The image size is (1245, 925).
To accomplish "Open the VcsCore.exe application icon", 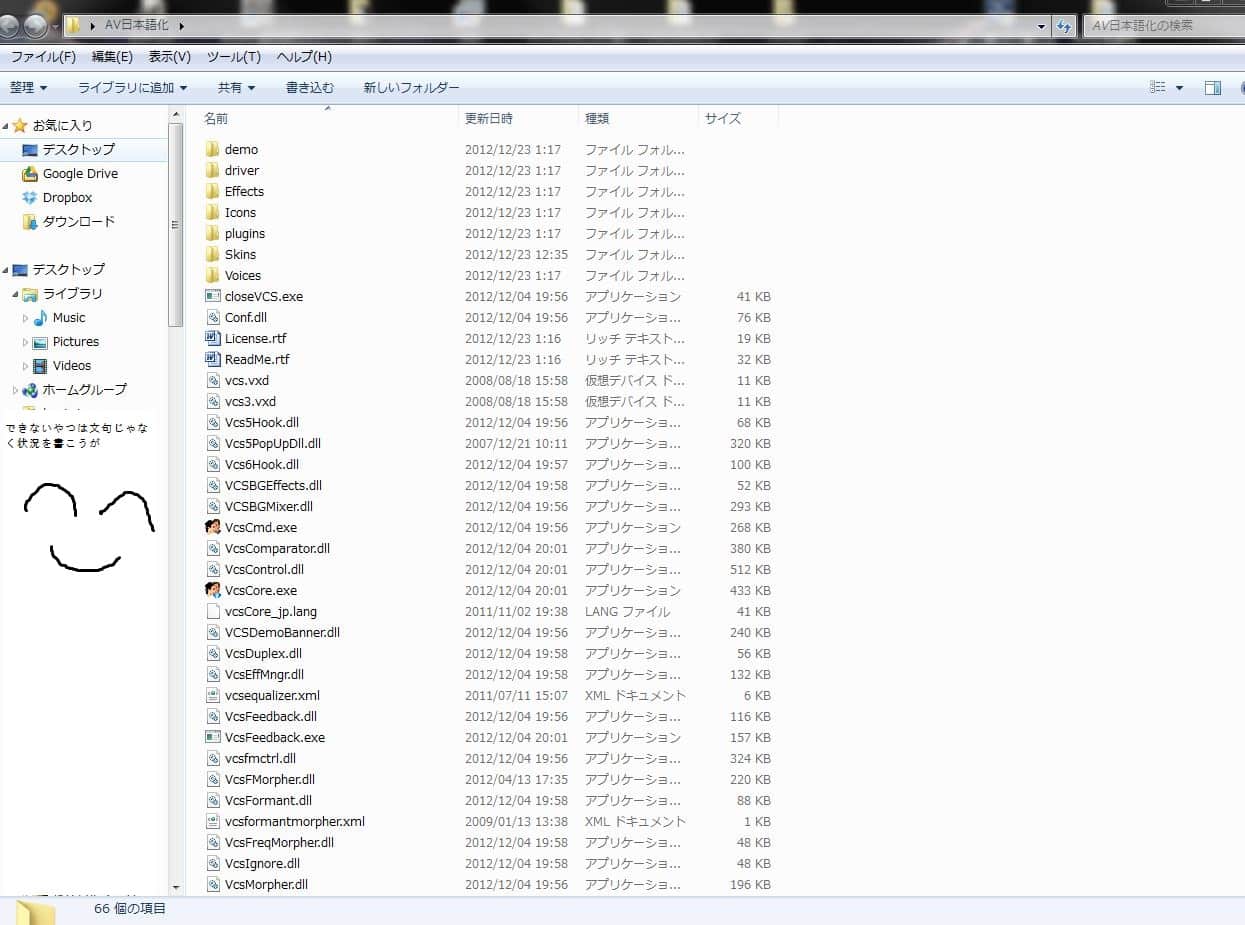I will tap(212, 590).
